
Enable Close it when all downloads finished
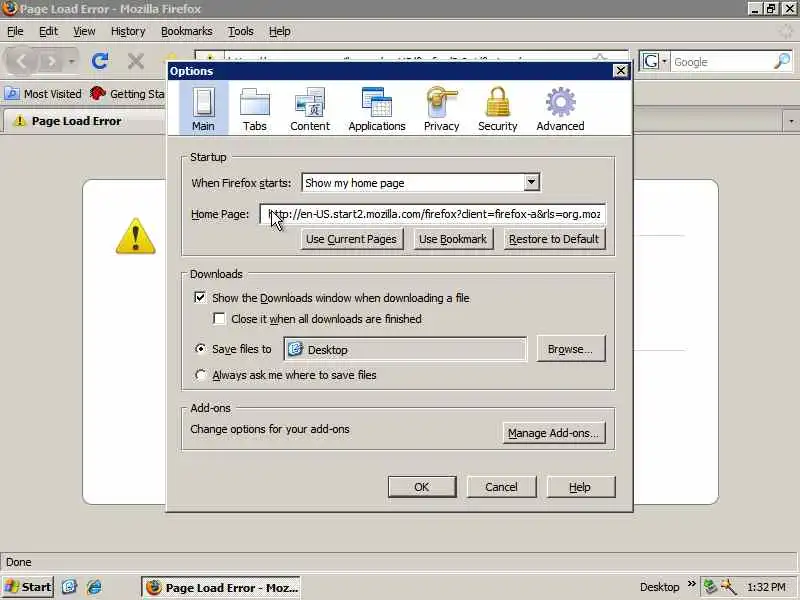tap(219, 319)
